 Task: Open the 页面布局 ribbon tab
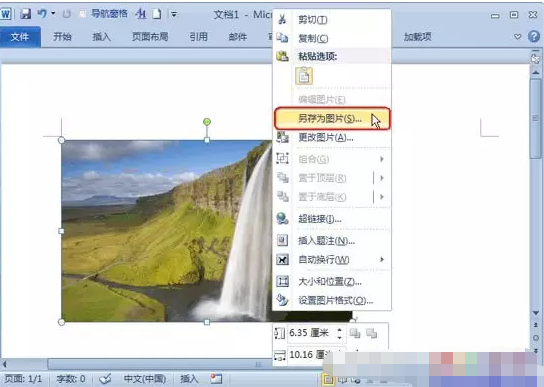pos(150,36)
